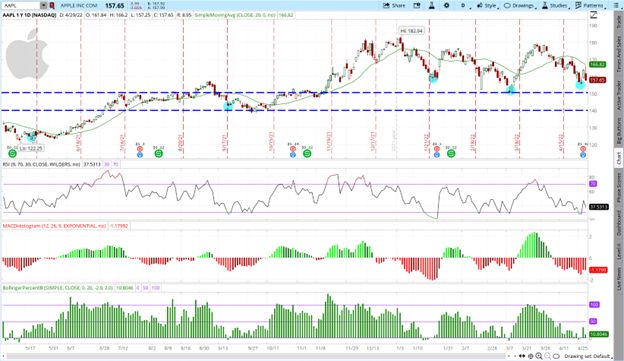Click the red 157.65 last price tag
Image resolution: width=624 pixels, height=361 pixels.
pyautogui.click(x=597, y=80)
